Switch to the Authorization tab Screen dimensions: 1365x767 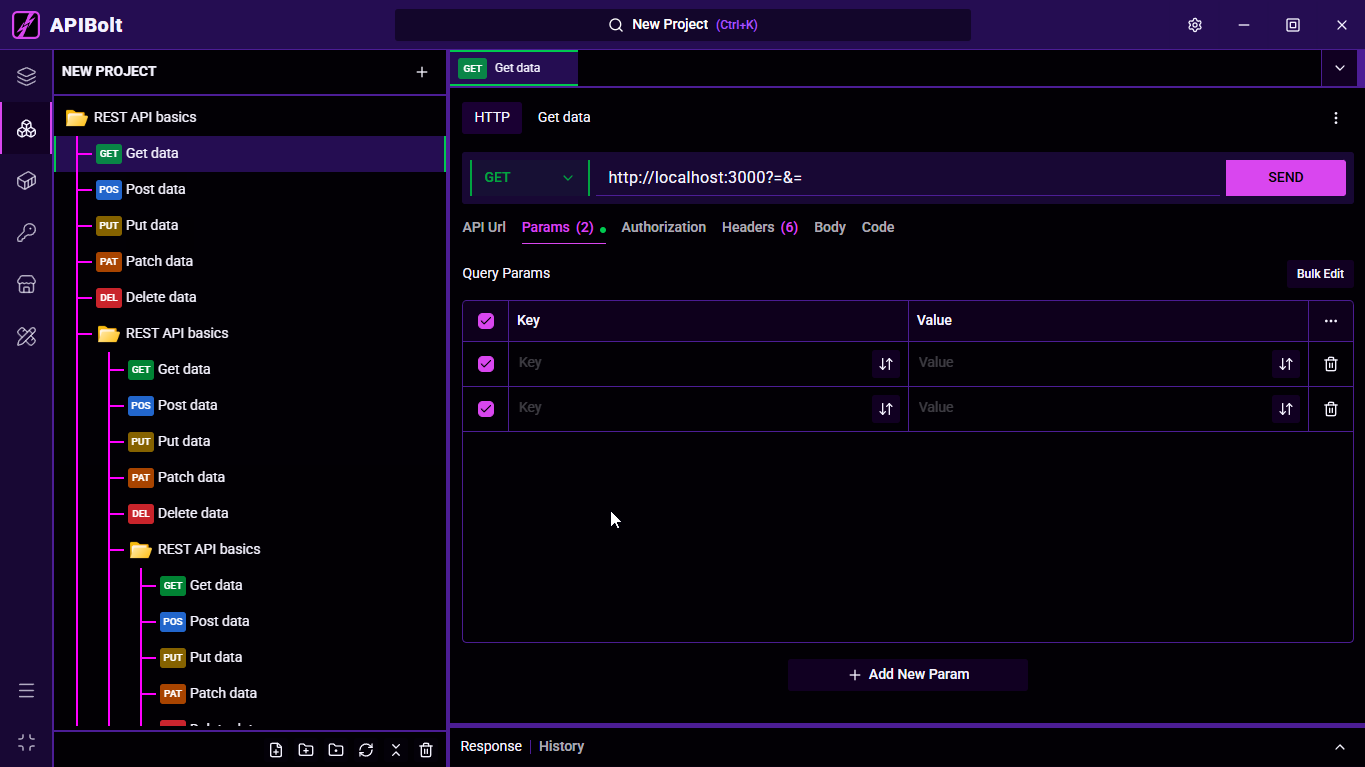[664, 227]
